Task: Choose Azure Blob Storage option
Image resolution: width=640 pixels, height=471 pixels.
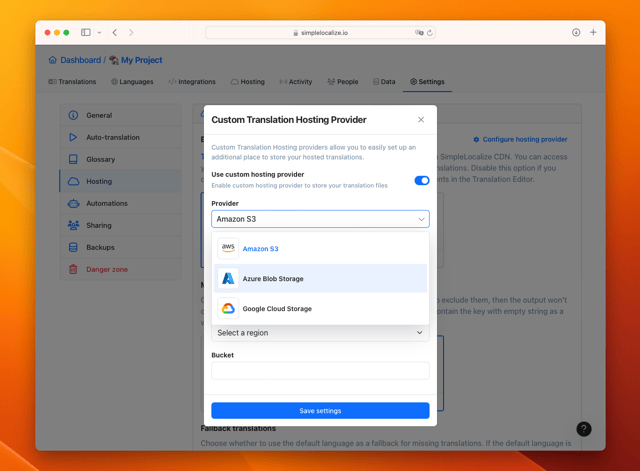Action: click(x=320, y=278)
